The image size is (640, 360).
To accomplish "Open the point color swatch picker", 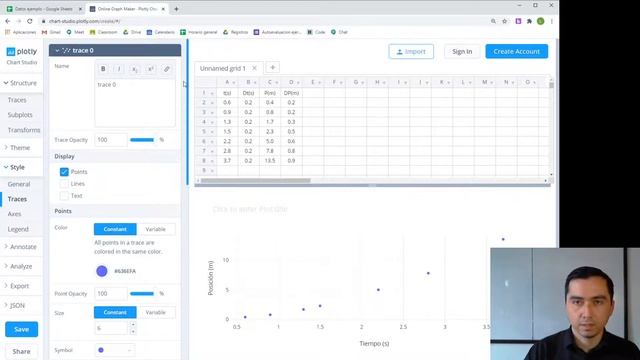I will click(102, 271).
